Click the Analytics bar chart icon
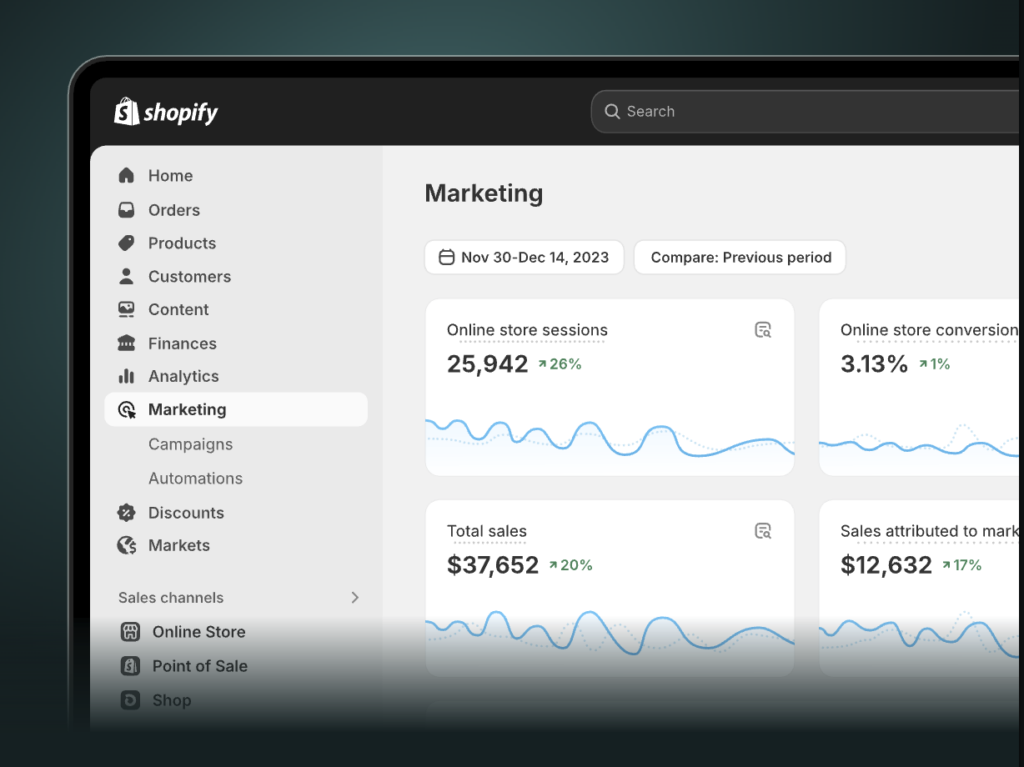This screenshot has width=1024, height=767. tap(126, 376)
